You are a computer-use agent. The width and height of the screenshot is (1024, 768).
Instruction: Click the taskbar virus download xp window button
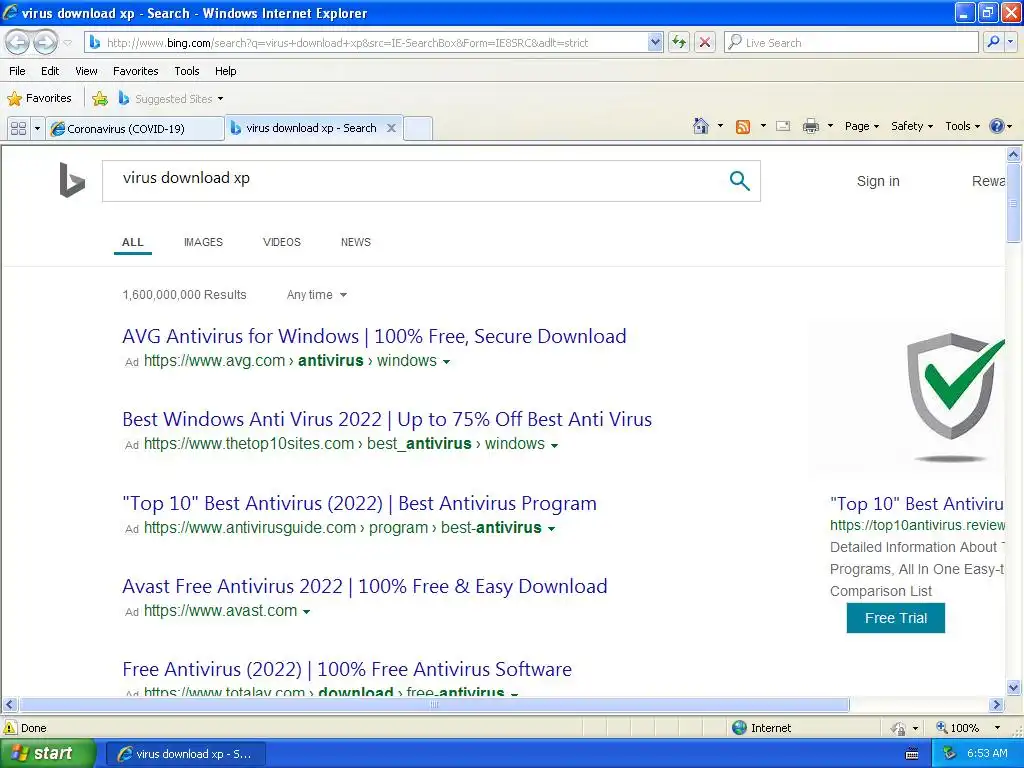[185, 754]
